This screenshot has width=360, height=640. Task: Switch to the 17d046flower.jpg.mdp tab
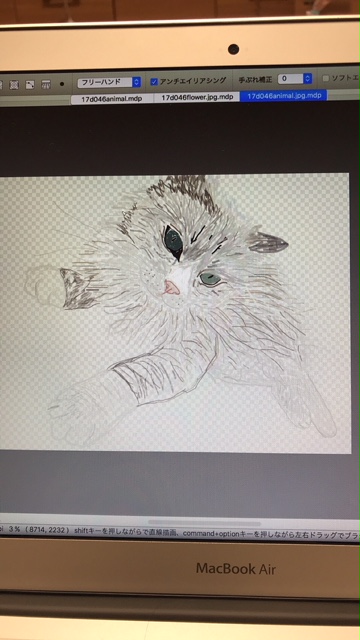197,98
